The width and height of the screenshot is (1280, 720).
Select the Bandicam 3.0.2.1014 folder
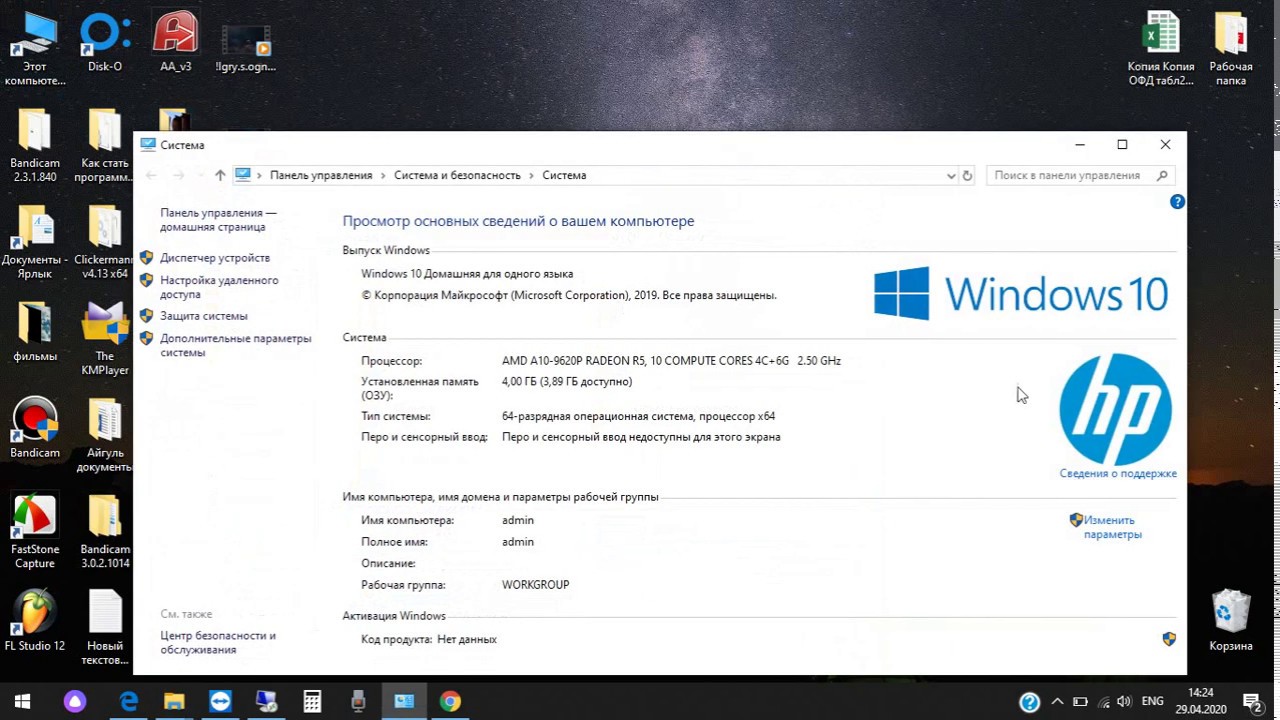(105, 532)
